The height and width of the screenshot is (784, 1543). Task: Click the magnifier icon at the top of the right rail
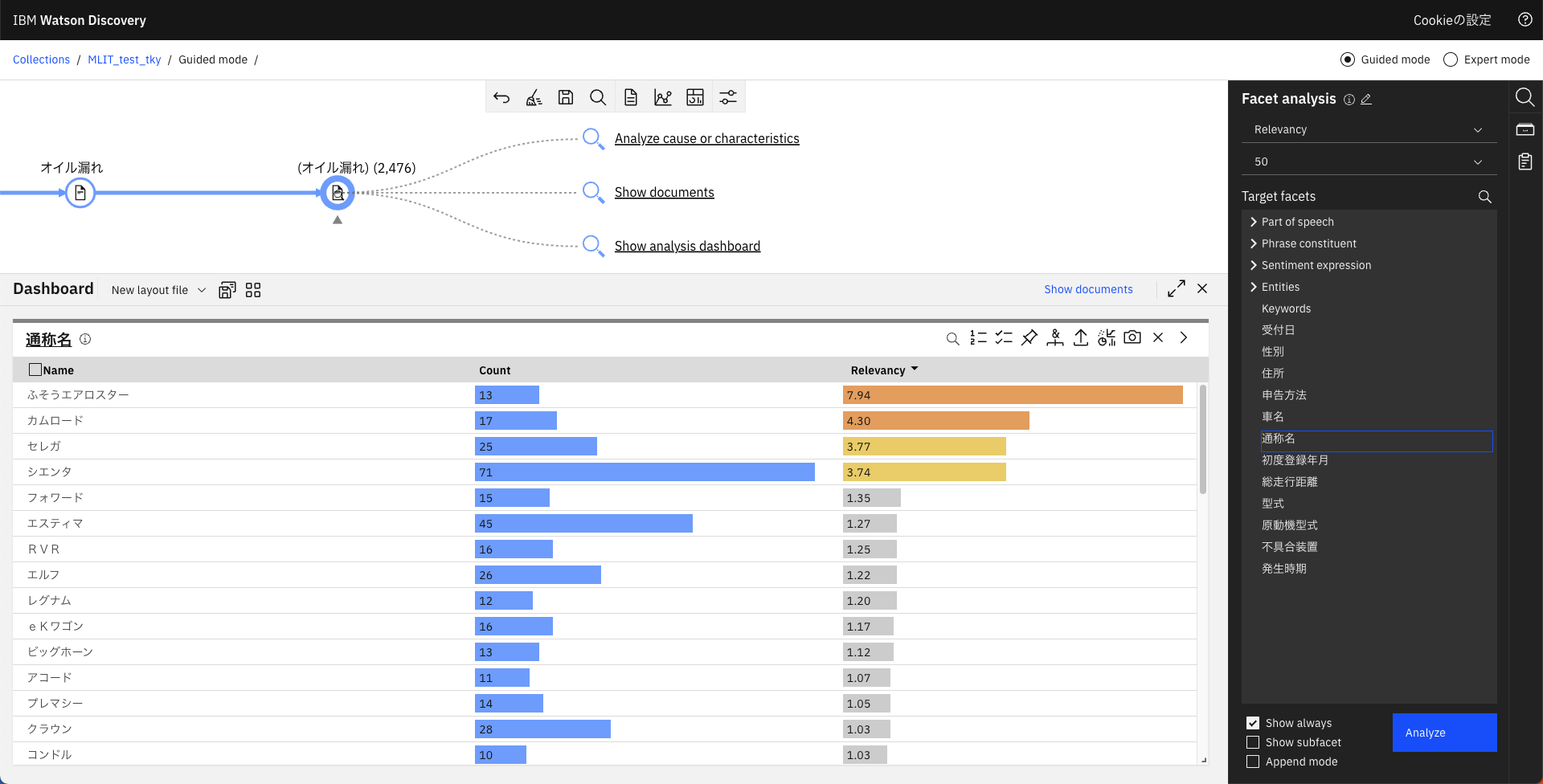[1525, 97]
